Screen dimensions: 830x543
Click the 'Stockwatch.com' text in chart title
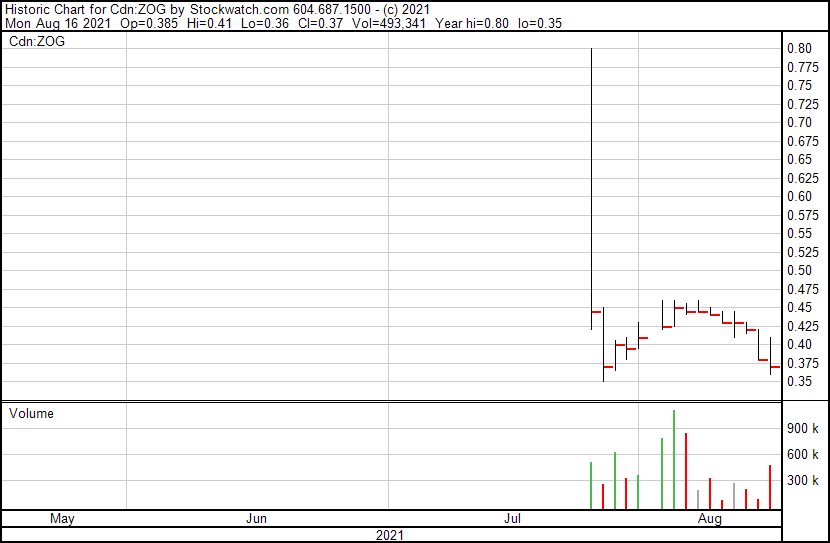coord(239,10)
